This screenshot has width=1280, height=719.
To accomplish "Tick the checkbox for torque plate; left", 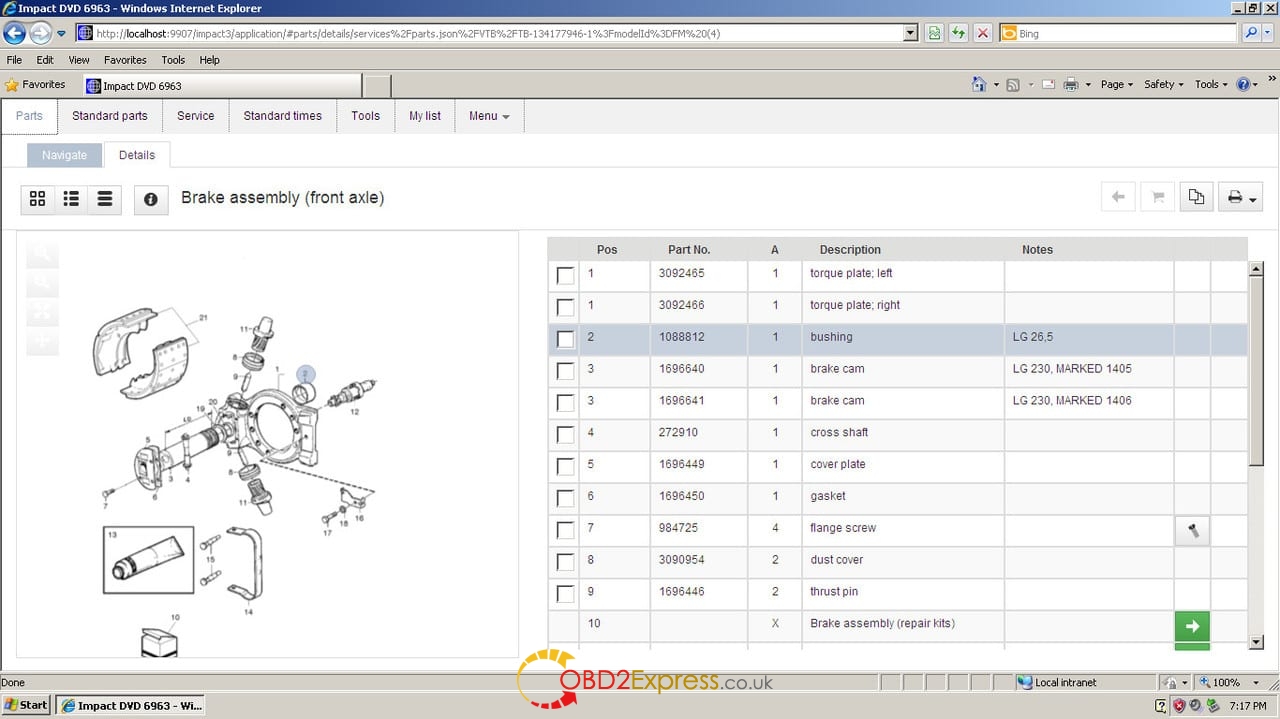I will pyautogui.click(x=565, y=275).
